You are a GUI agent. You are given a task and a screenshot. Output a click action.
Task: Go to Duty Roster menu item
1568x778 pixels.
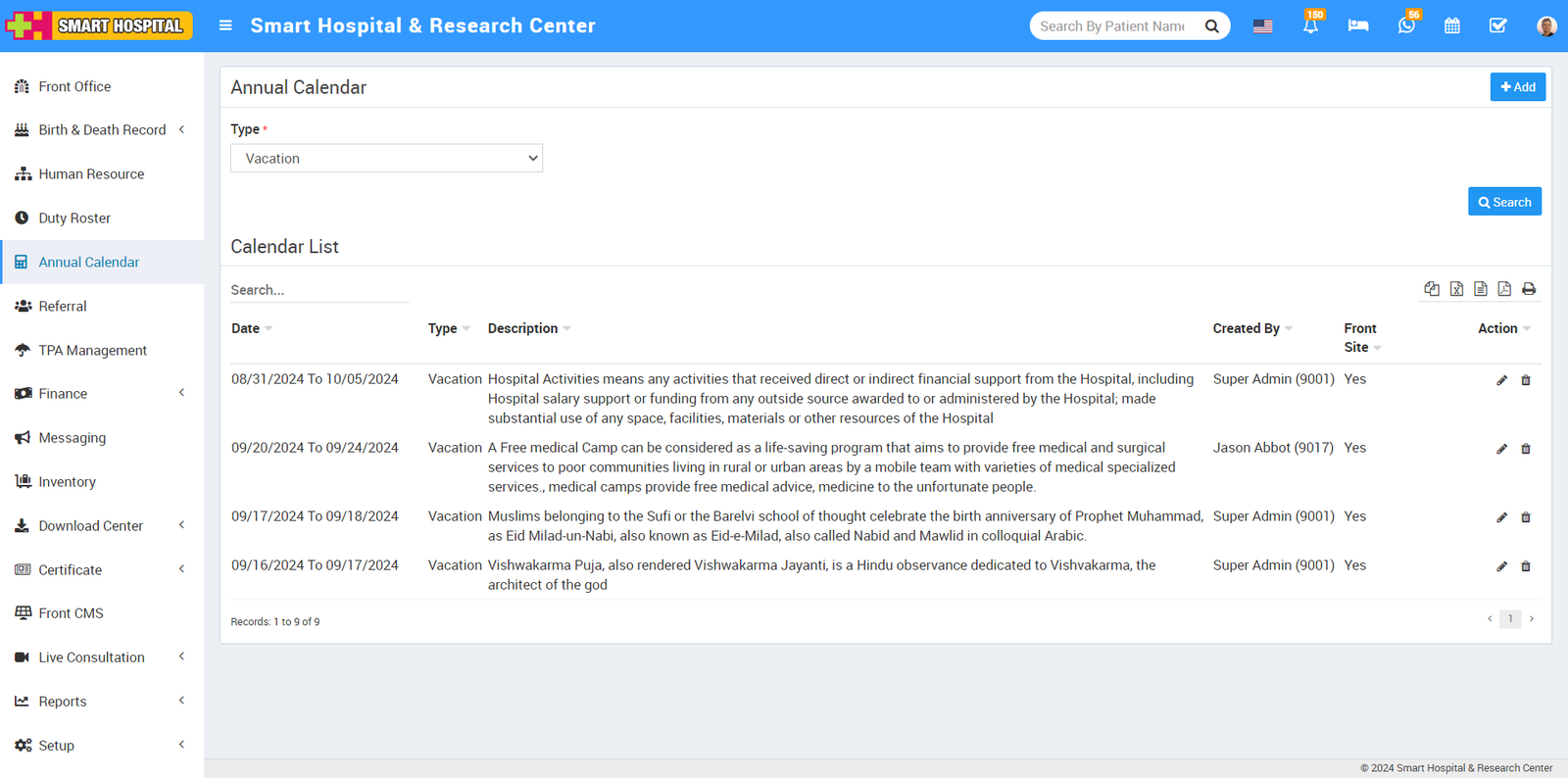(74, 219)
